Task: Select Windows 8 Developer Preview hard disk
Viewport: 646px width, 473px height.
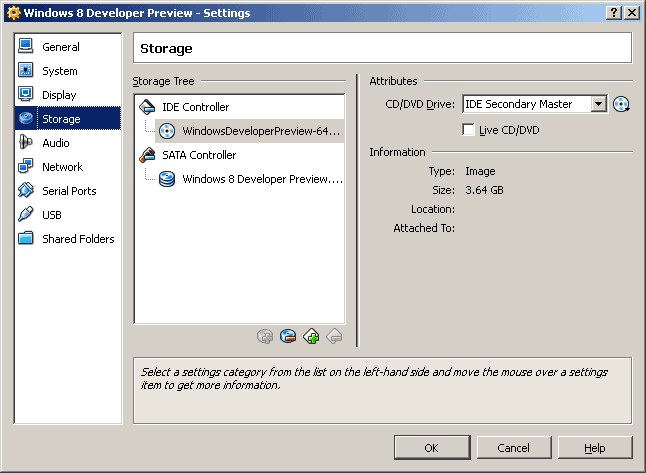Action: (x=249, y=179)
